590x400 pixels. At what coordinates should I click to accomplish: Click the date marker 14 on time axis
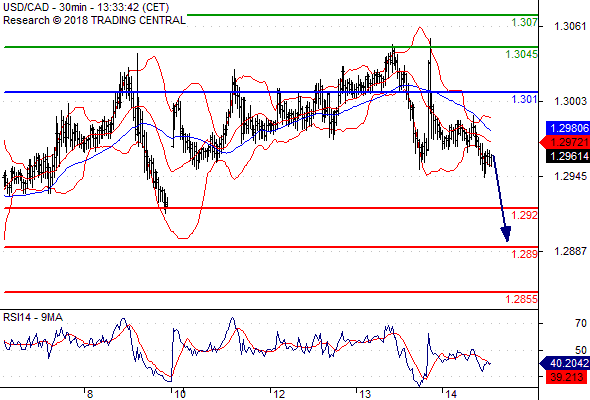point(451,394)
